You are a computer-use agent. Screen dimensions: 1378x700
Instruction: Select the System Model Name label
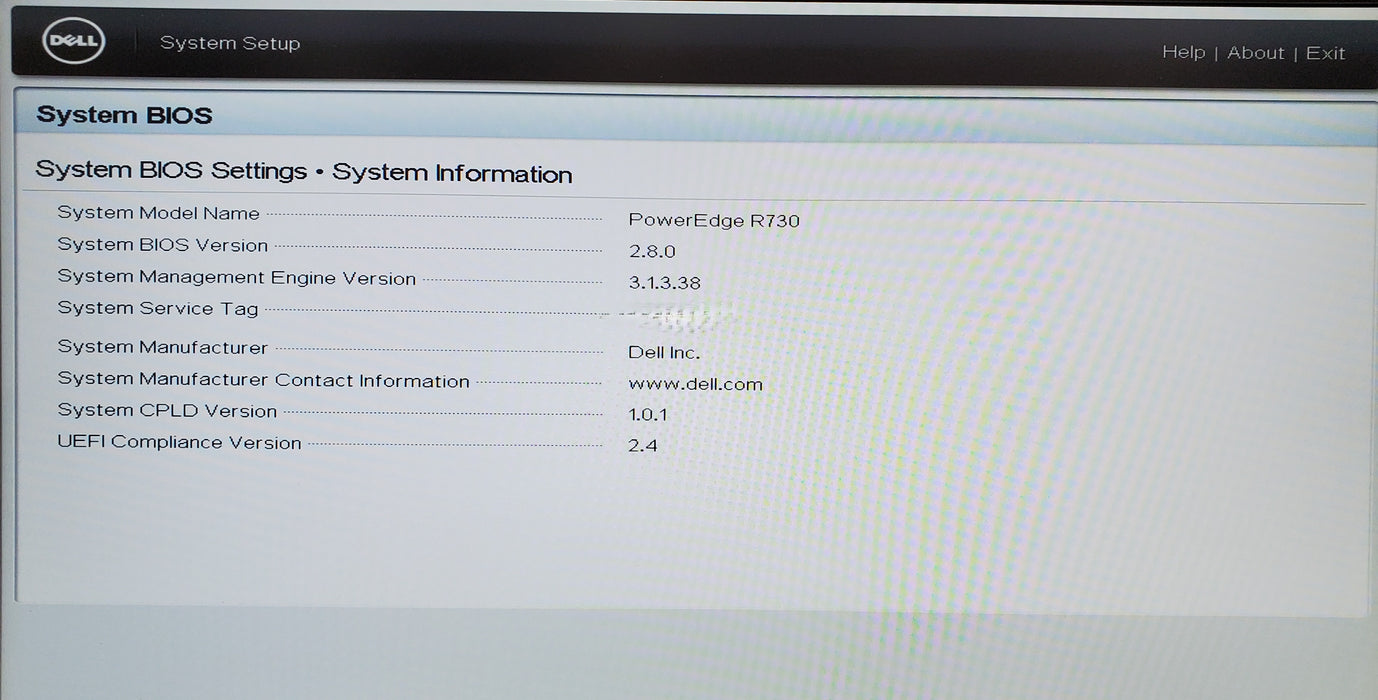click(158, 213)
